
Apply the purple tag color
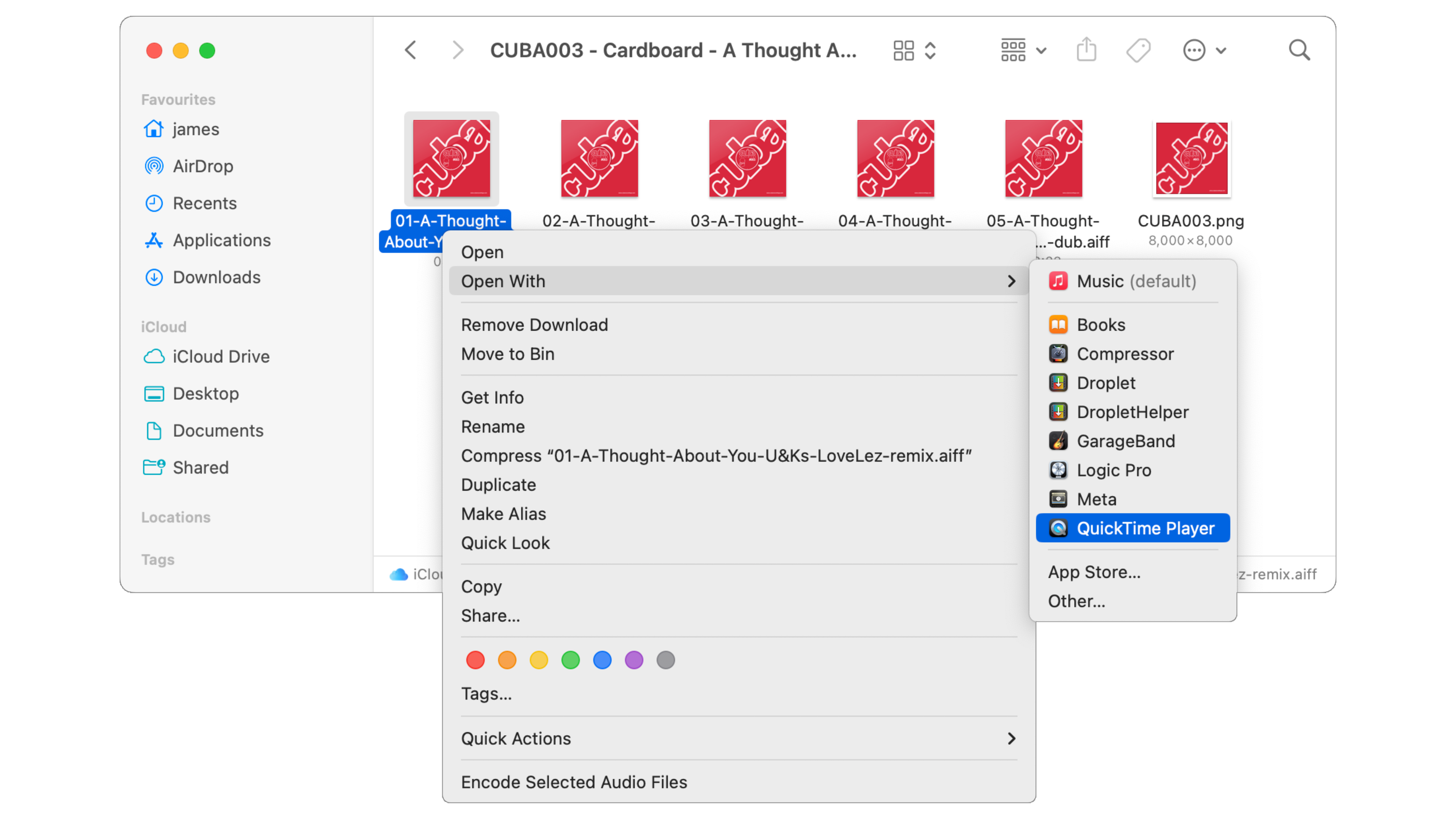click(634, 660)
